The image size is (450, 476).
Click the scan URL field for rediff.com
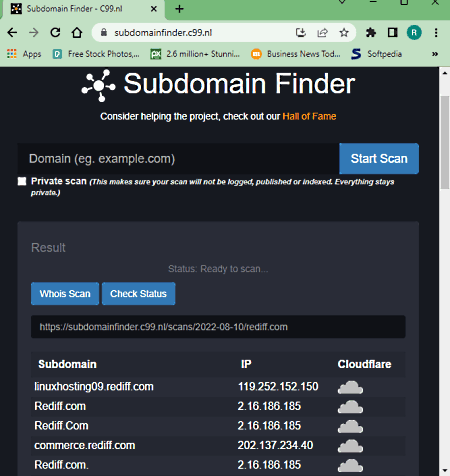click(218, 327)
